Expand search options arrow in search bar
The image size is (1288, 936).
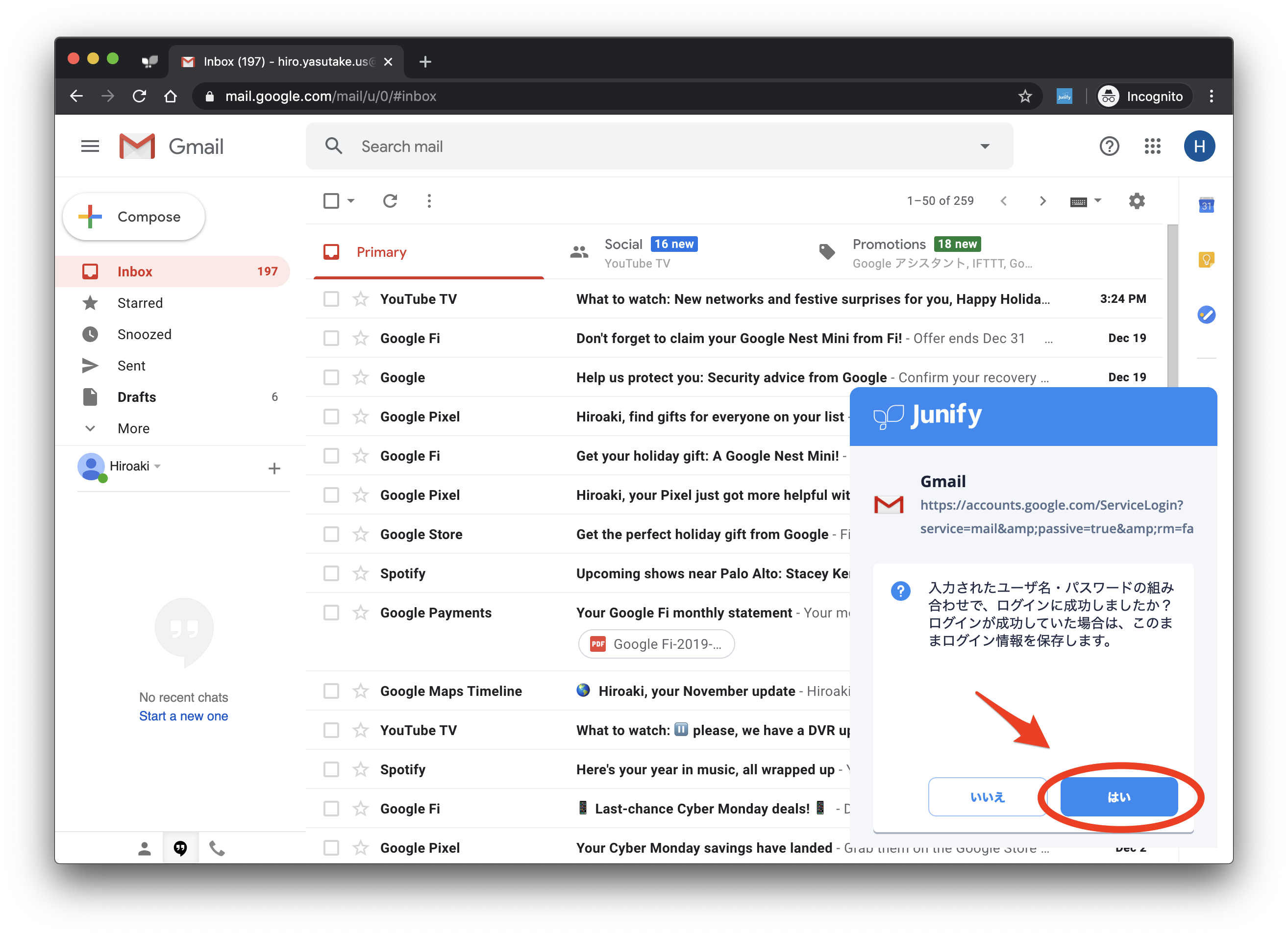[x=985, y=146]
